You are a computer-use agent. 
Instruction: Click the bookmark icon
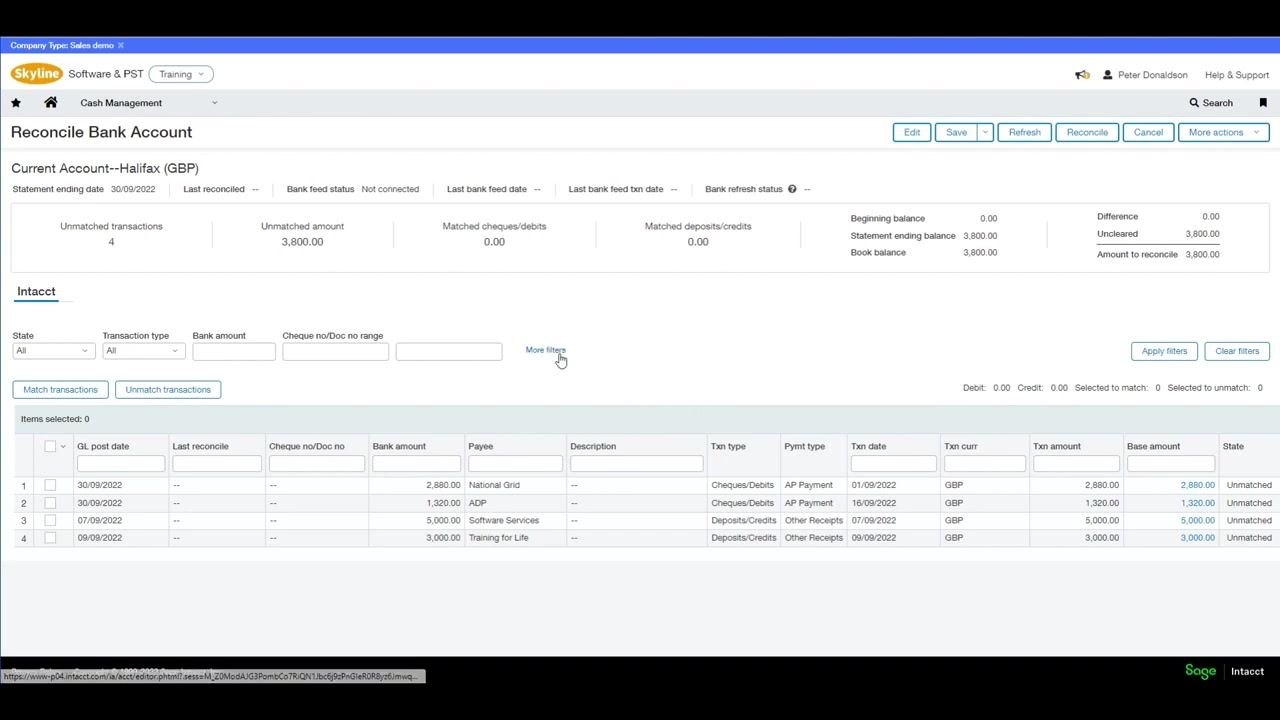[1263, 103]
